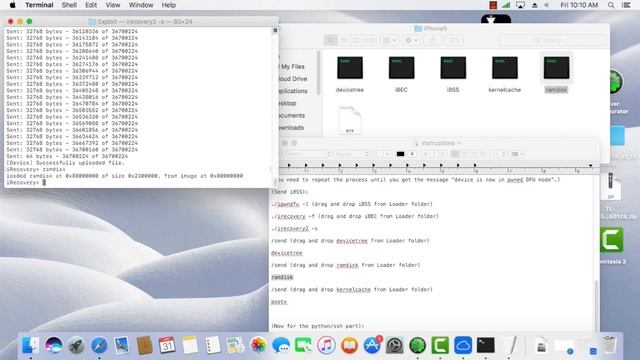Viewport: 640px width, 360px height.
Task: Select the iBSS file icon
Action: (453, 68)
